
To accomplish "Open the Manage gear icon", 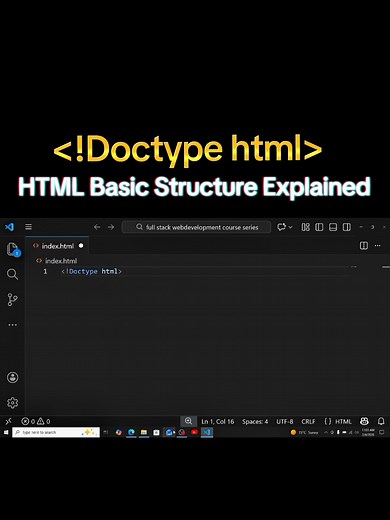I will click(13, 403).
